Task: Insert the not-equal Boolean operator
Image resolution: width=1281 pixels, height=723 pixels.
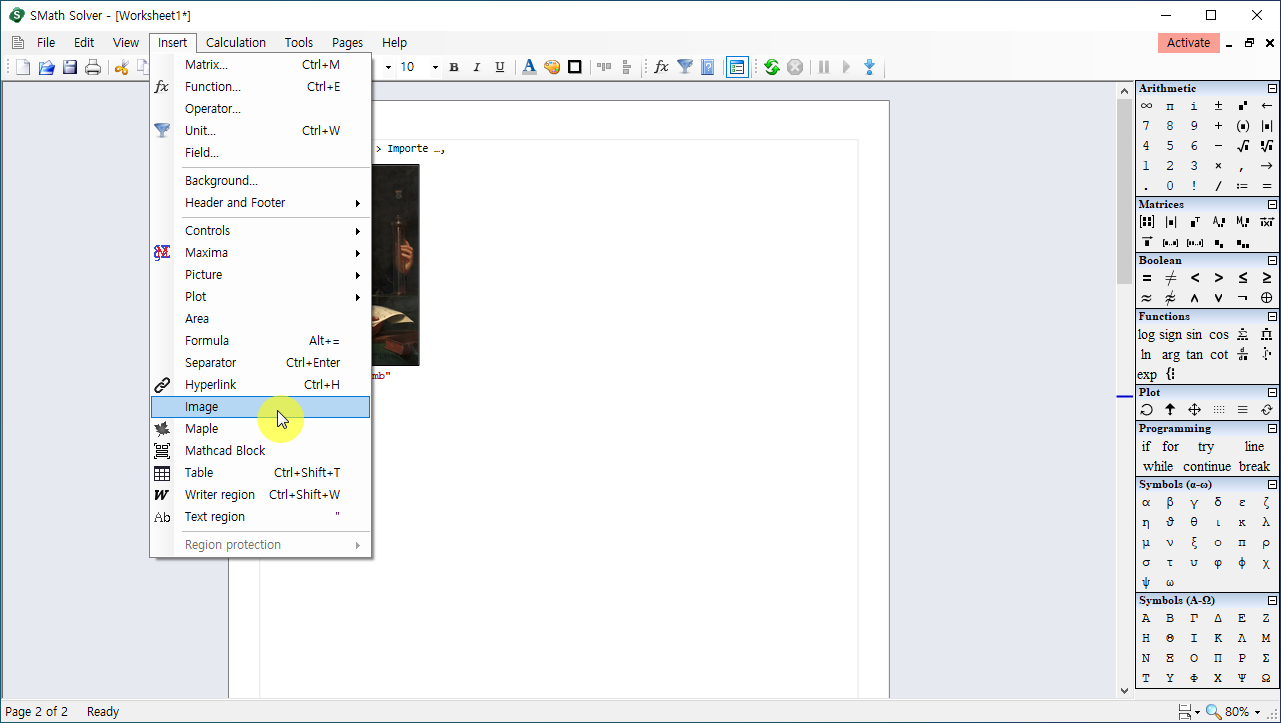Action: pos(1170,278)
